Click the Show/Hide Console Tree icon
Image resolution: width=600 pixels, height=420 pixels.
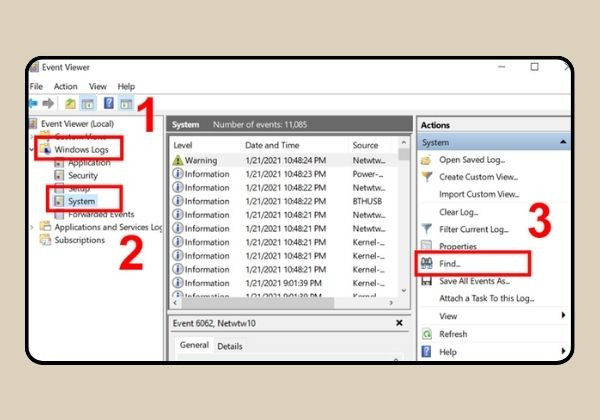[x=88, y=104]
